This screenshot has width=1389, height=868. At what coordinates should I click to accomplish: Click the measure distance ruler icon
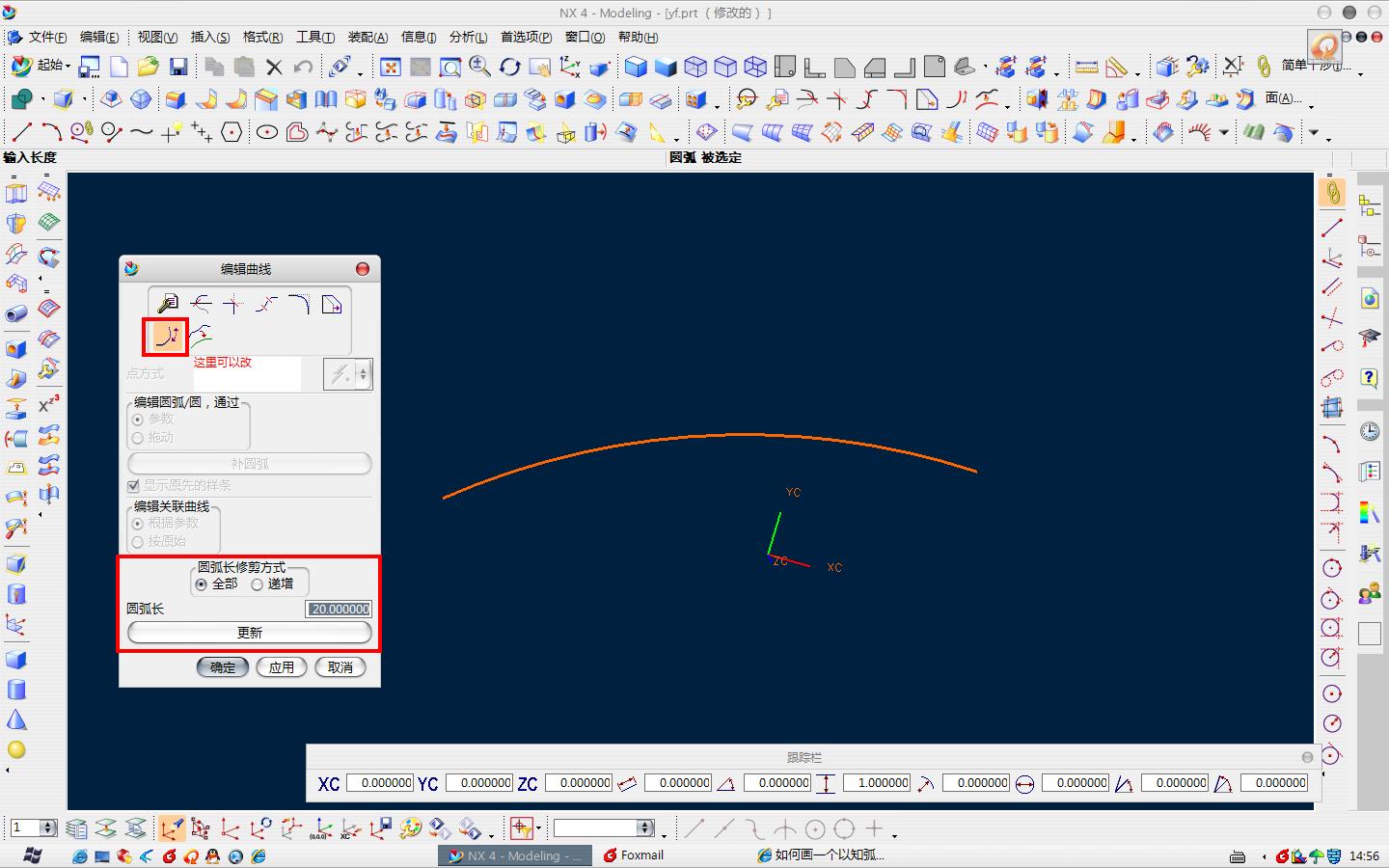1087,67
